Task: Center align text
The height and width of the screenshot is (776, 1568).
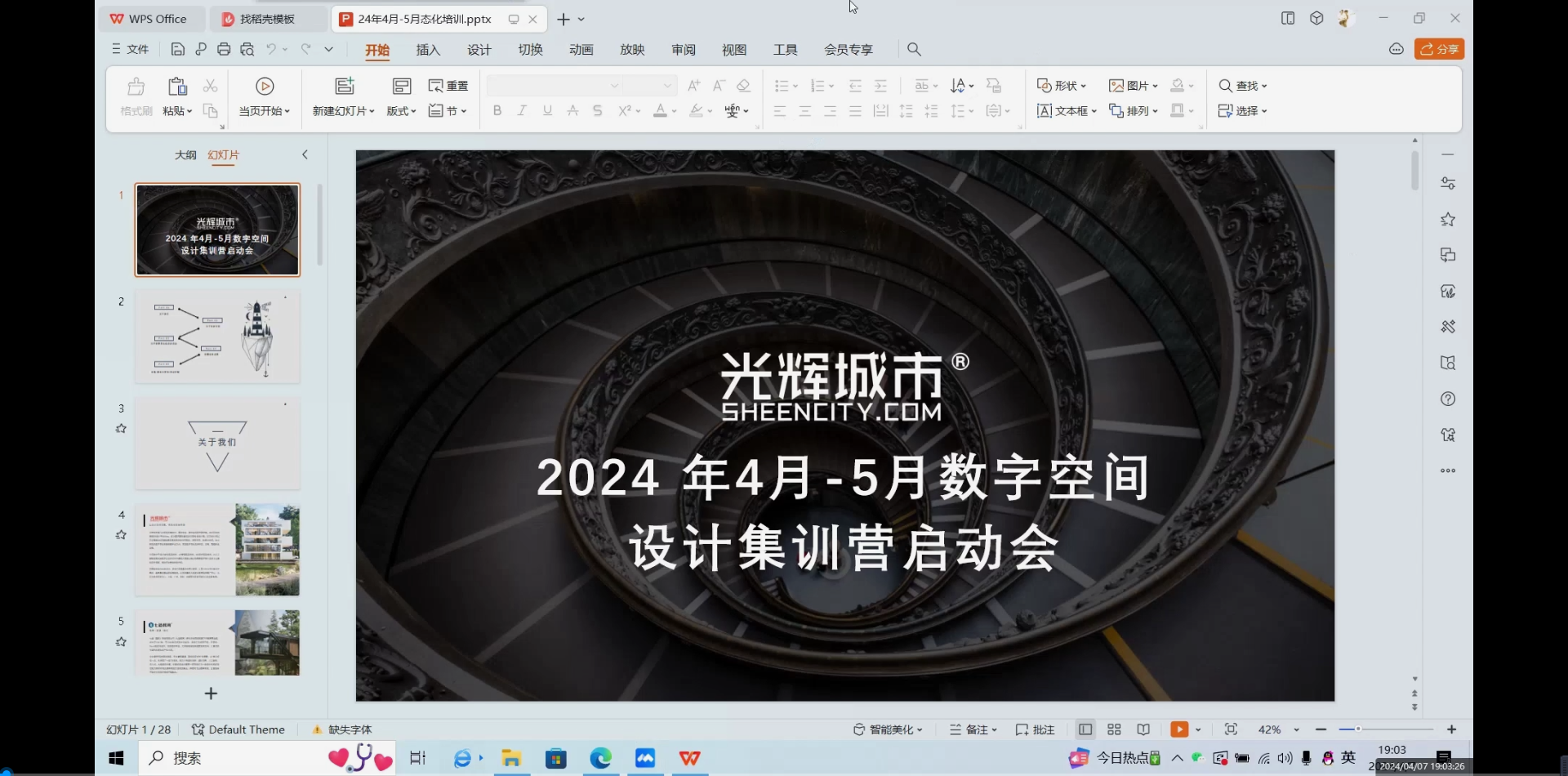Action: click(805, 111)
